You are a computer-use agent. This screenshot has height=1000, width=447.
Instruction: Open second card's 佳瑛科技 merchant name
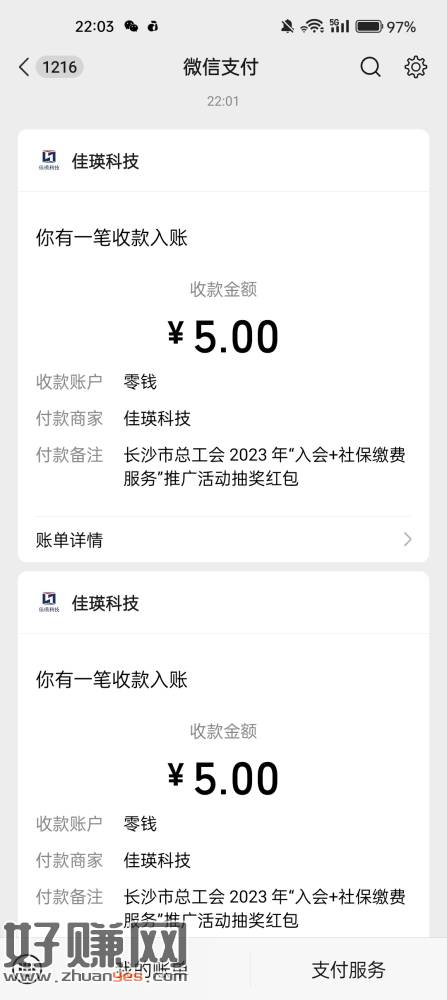(x=105, y=603)
